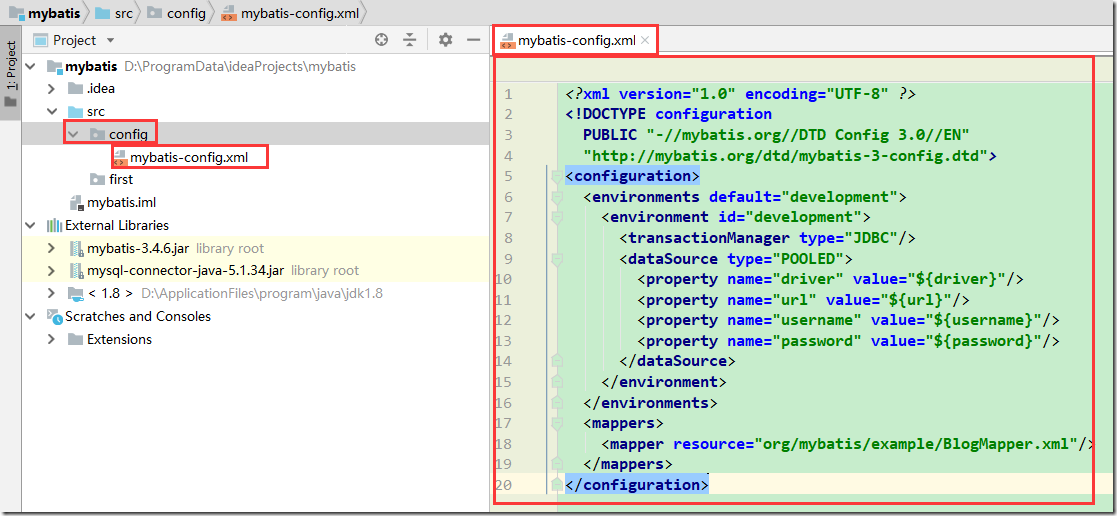The height and width of the screenshot is (516, 1117).
Task: Click fold end marker on line 20
Action: point(557,485)
